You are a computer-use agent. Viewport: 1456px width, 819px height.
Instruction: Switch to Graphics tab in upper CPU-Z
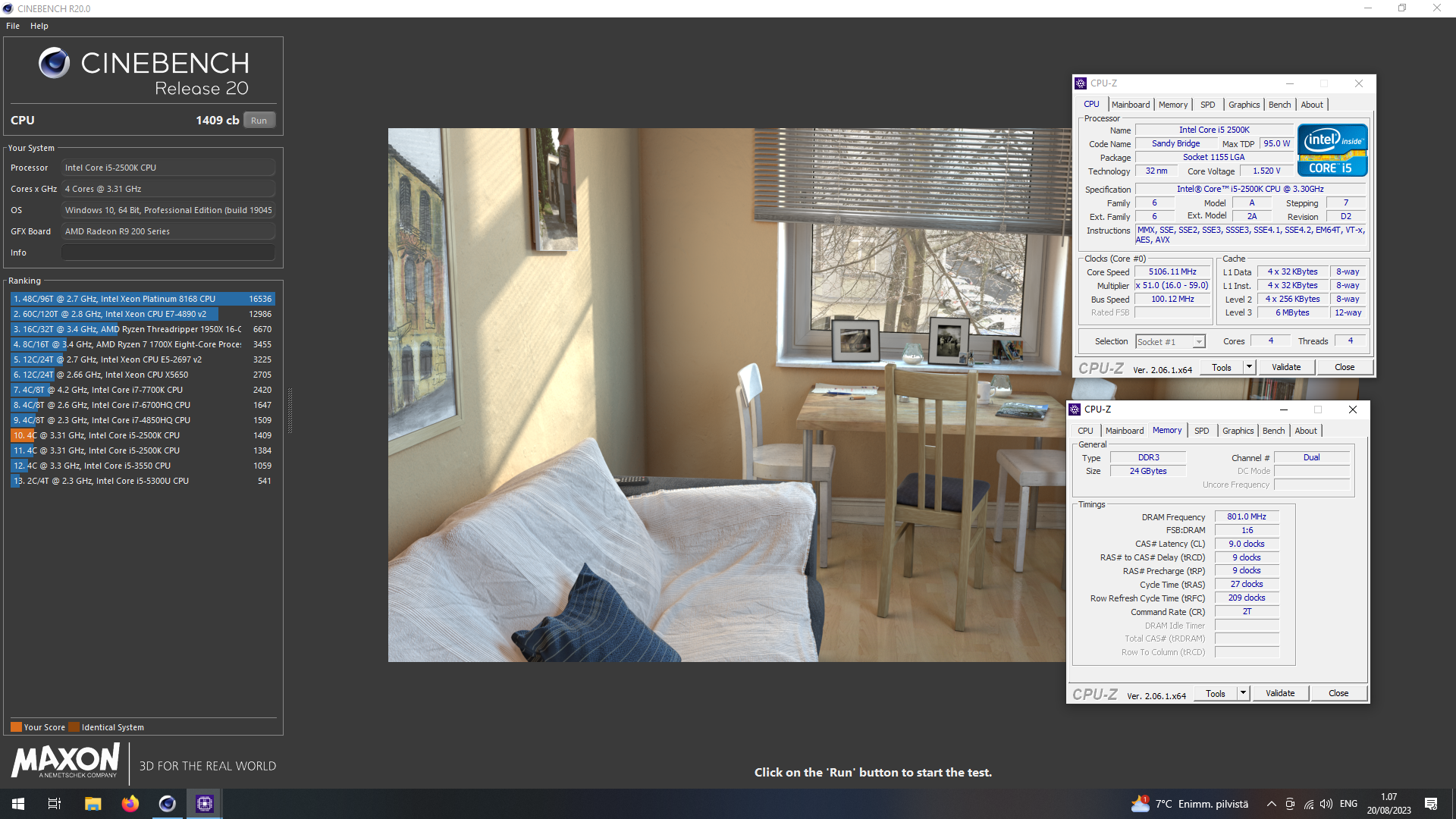1244,105
